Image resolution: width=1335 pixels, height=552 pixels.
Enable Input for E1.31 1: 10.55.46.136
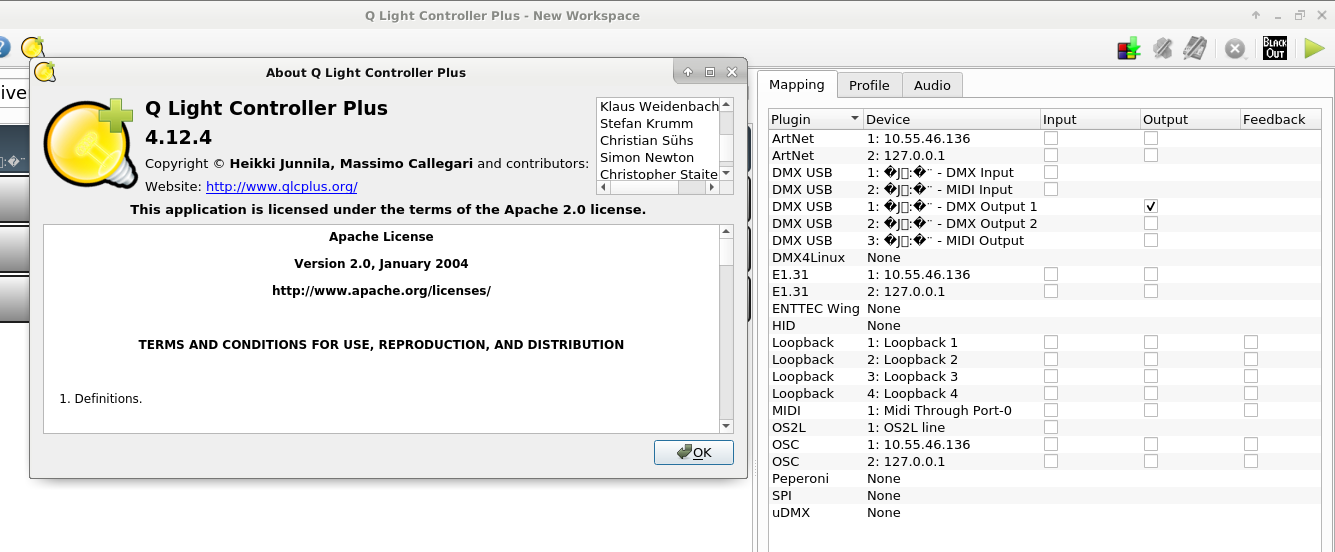[x=1051, y=274]
